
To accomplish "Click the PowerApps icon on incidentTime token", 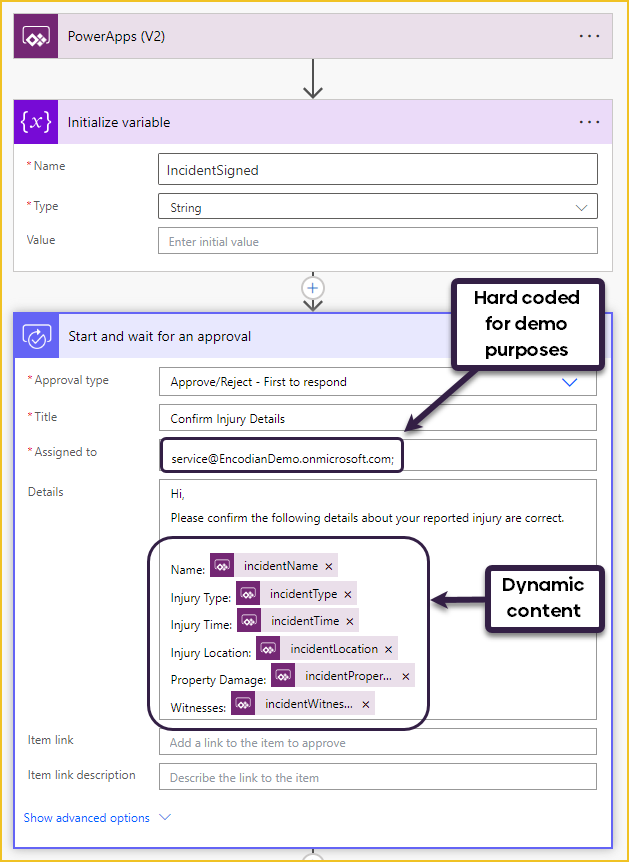I will click(249, 621).
